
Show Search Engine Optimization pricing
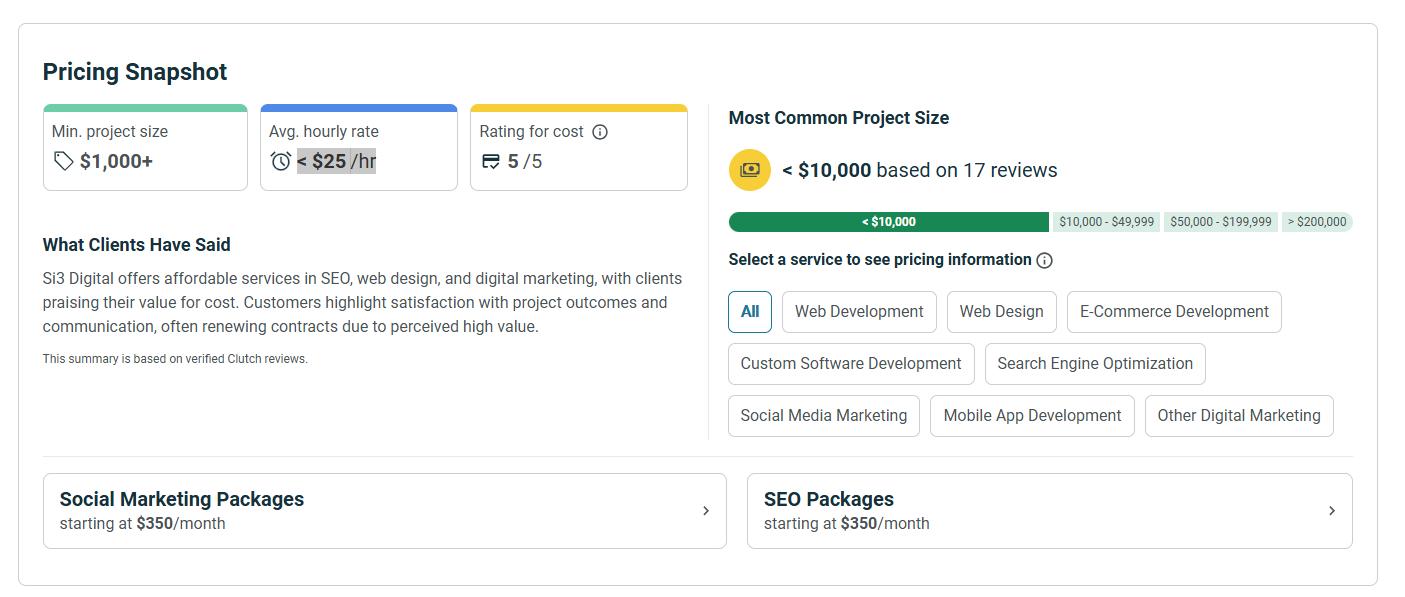point(1095,364)
